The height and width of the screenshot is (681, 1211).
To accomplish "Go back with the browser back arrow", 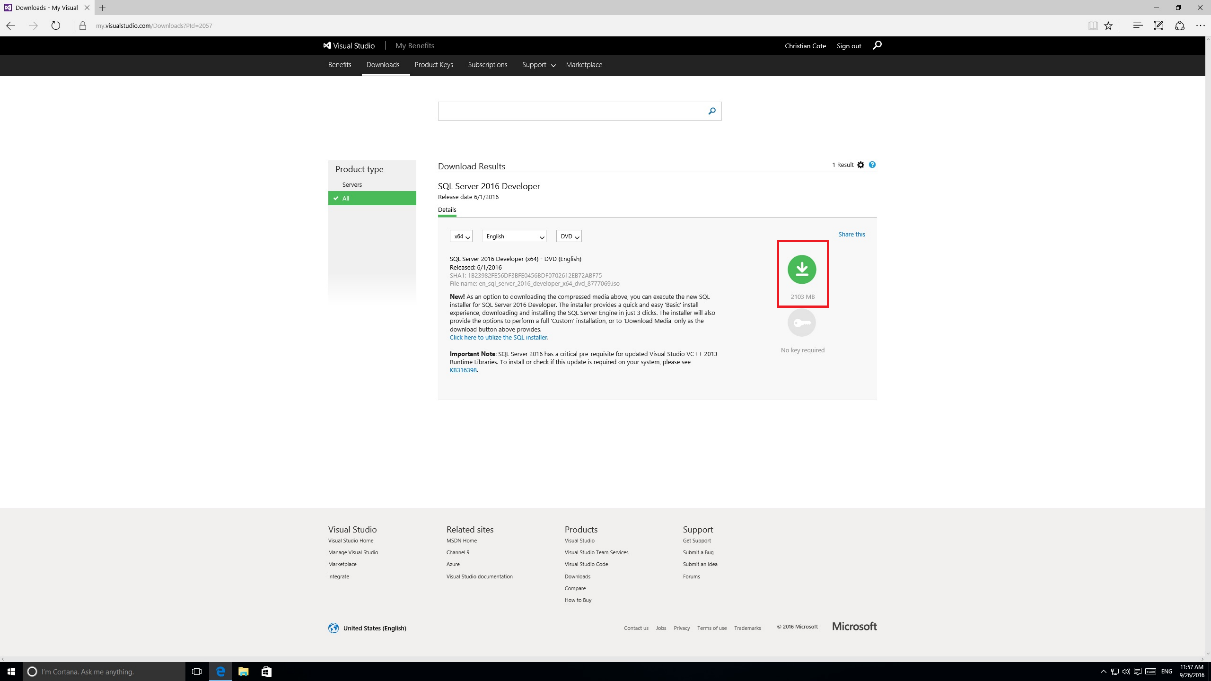I will 10,24.
